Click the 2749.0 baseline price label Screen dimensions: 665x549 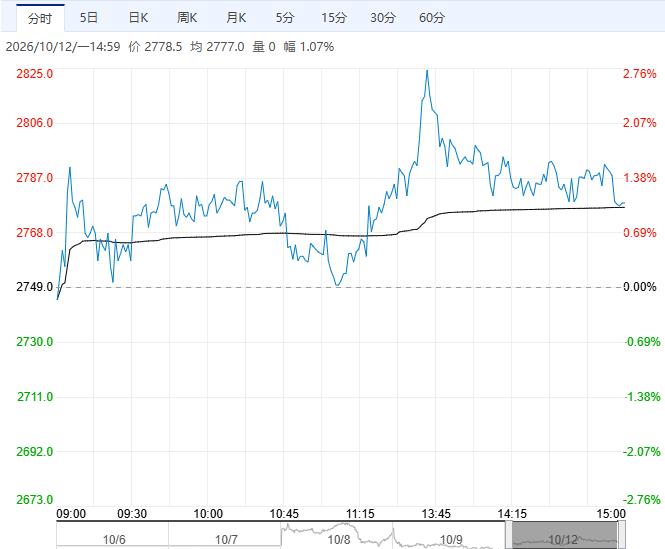pos(35,287)
